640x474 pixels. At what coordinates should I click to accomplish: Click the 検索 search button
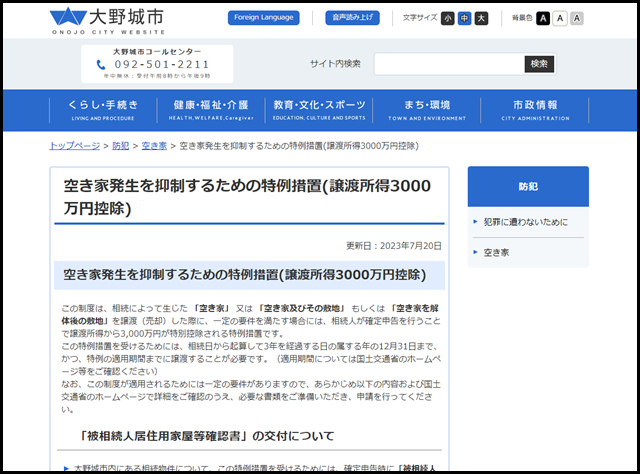(x=539, y=64)
